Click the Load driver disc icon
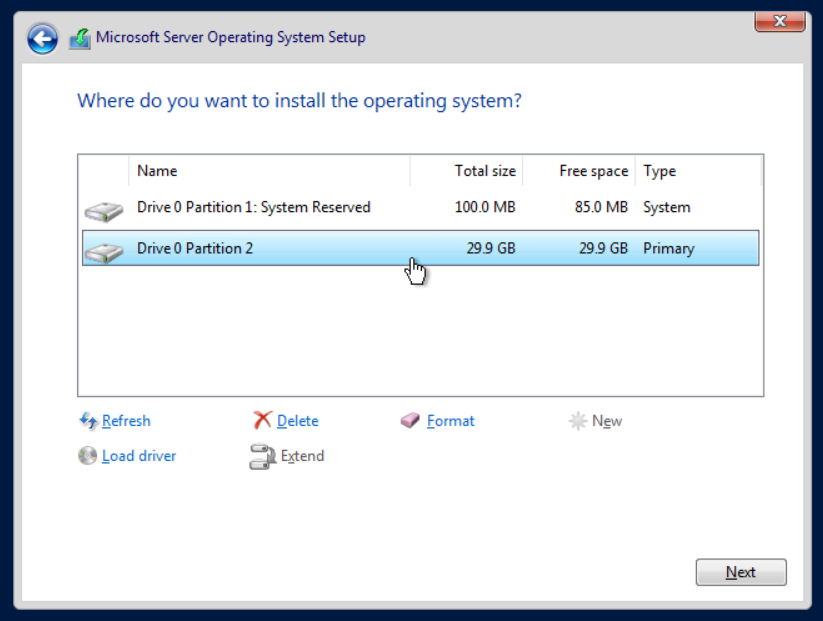 coord(88,456)
